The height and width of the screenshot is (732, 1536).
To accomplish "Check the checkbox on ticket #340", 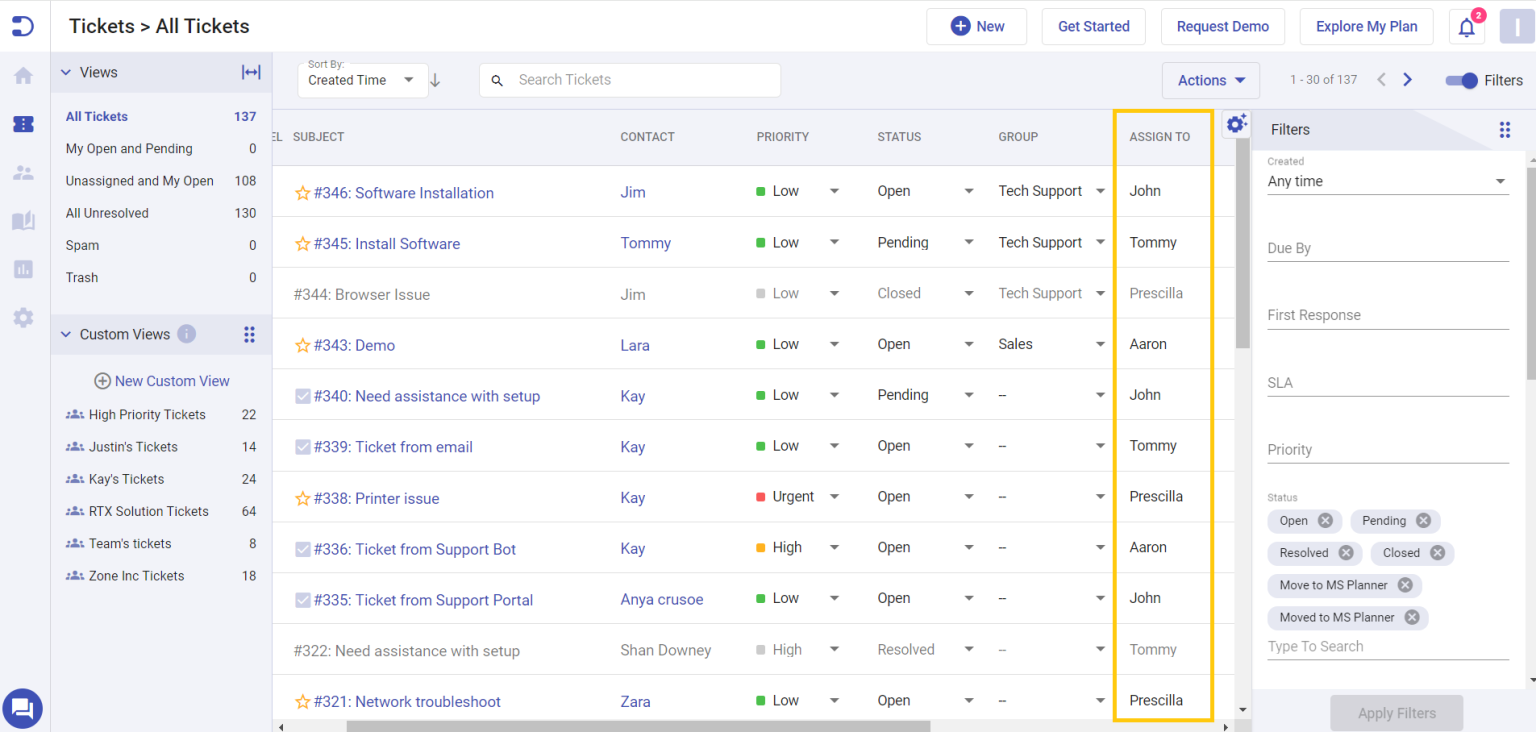I will tap(303, 395).
